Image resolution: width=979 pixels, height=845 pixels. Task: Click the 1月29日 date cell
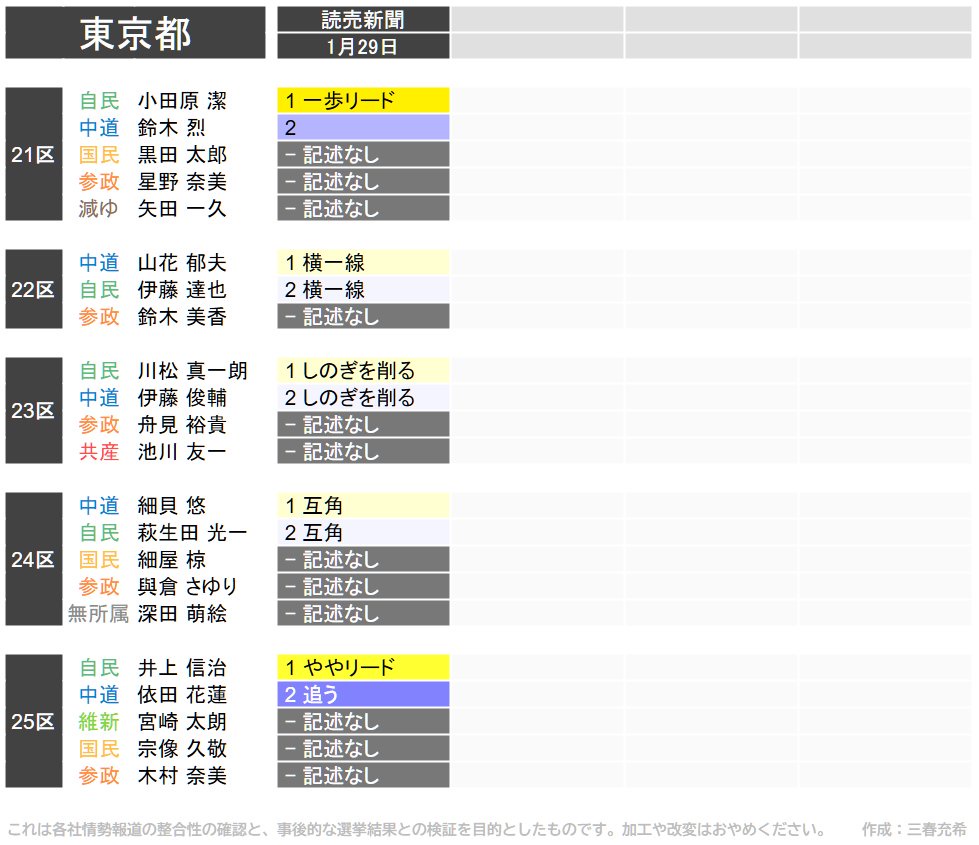coord(363,46)
